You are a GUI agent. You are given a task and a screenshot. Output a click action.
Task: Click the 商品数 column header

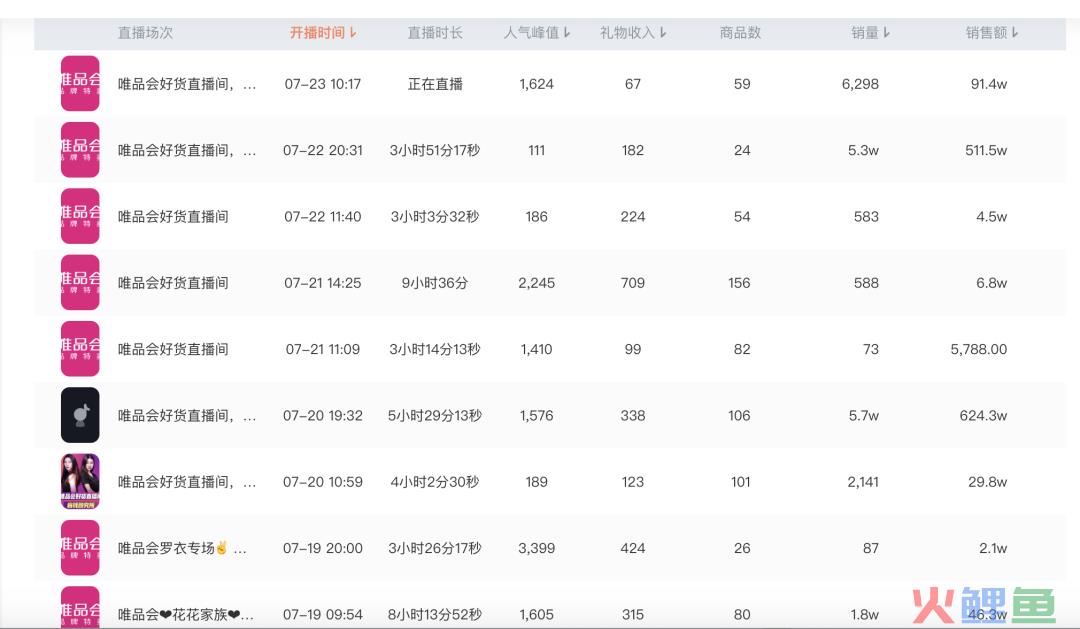click(x=740, y=32)
